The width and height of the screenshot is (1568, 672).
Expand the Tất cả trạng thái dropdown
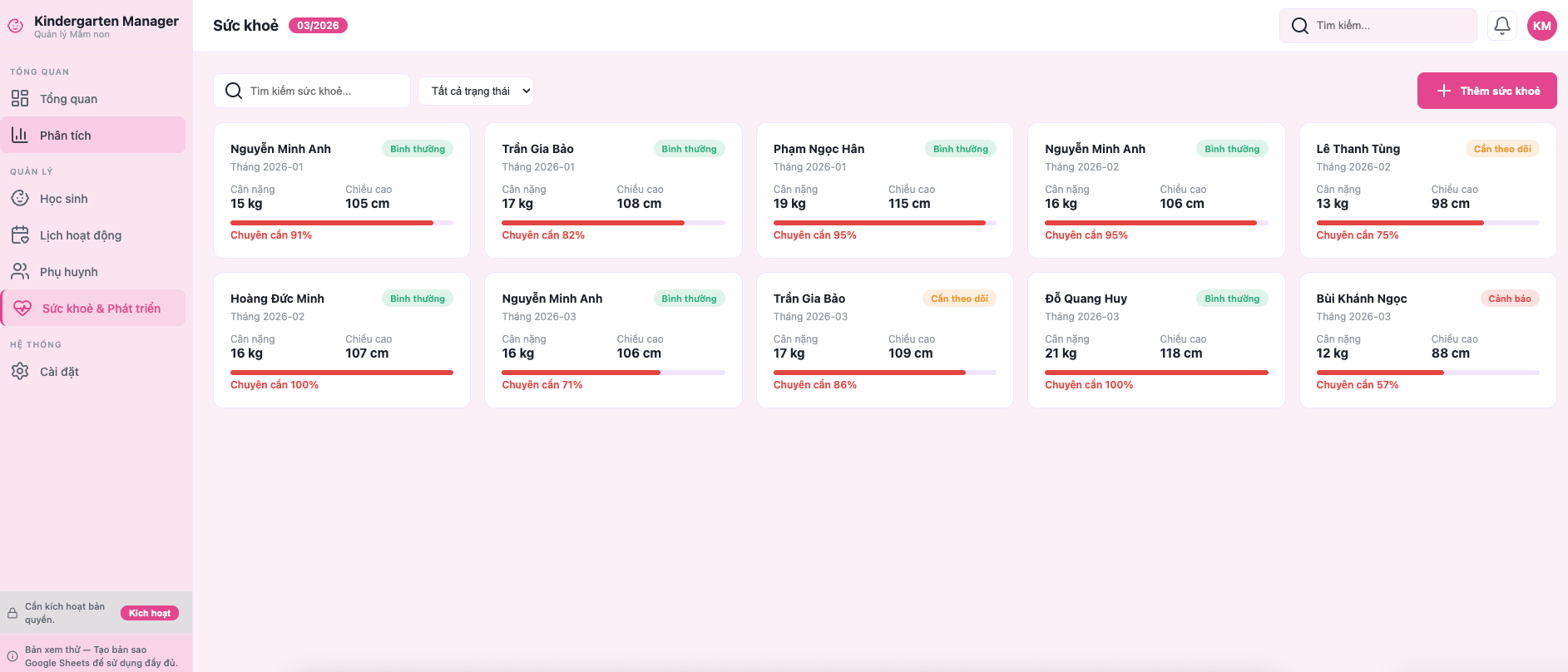476,91
